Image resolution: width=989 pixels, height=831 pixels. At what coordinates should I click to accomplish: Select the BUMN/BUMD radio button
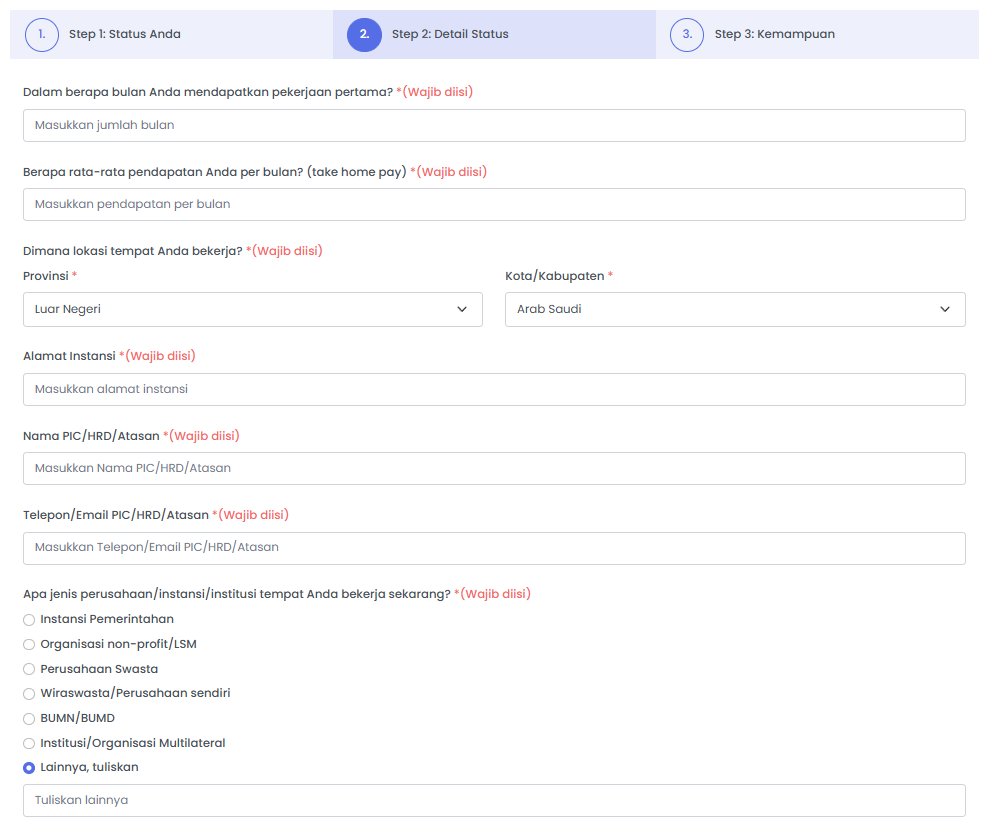pos(29,719)
